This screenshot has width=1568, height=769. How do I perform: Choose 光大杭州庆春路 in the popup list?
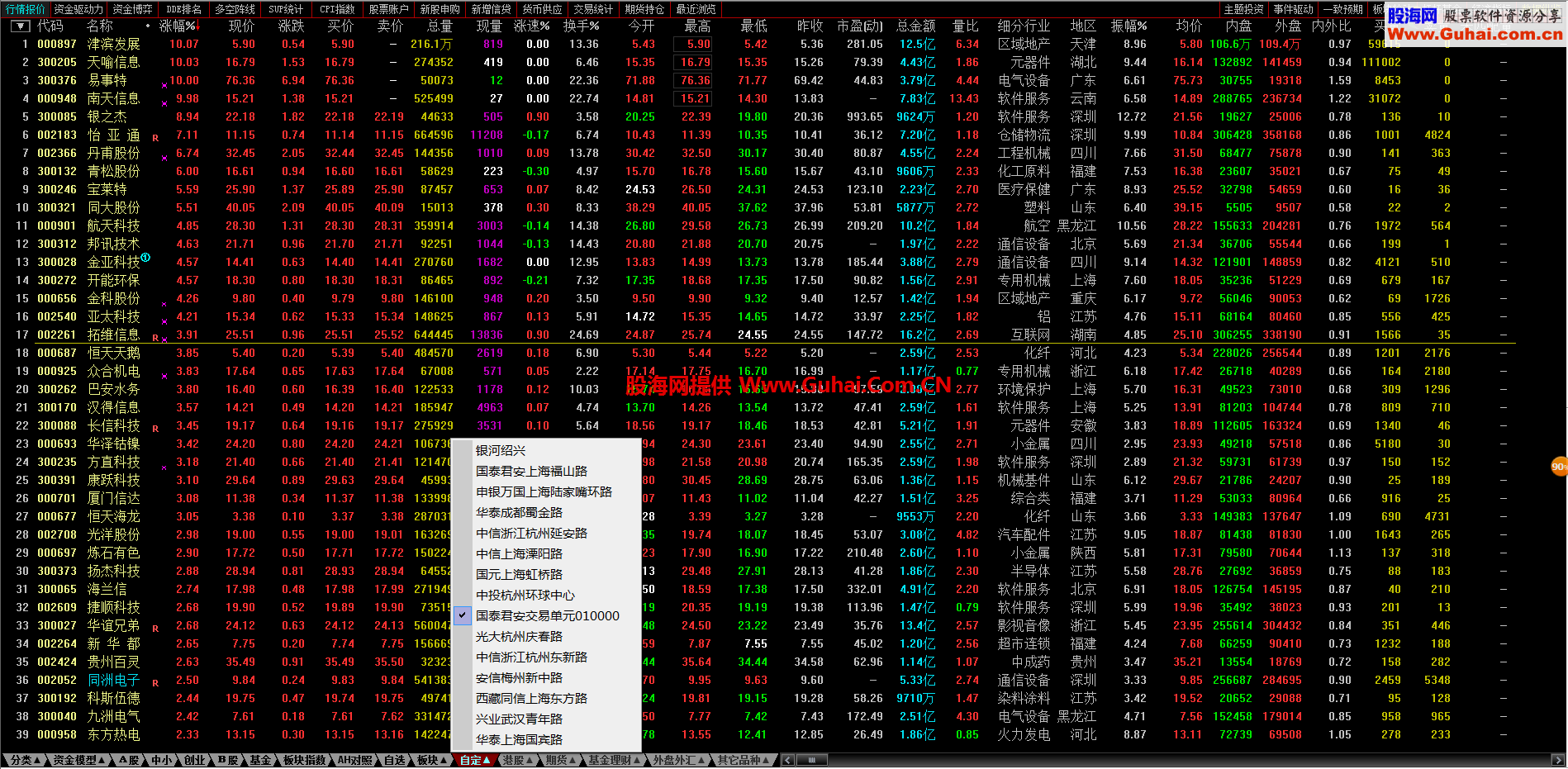pyautogui.click(x=546, y=636)
